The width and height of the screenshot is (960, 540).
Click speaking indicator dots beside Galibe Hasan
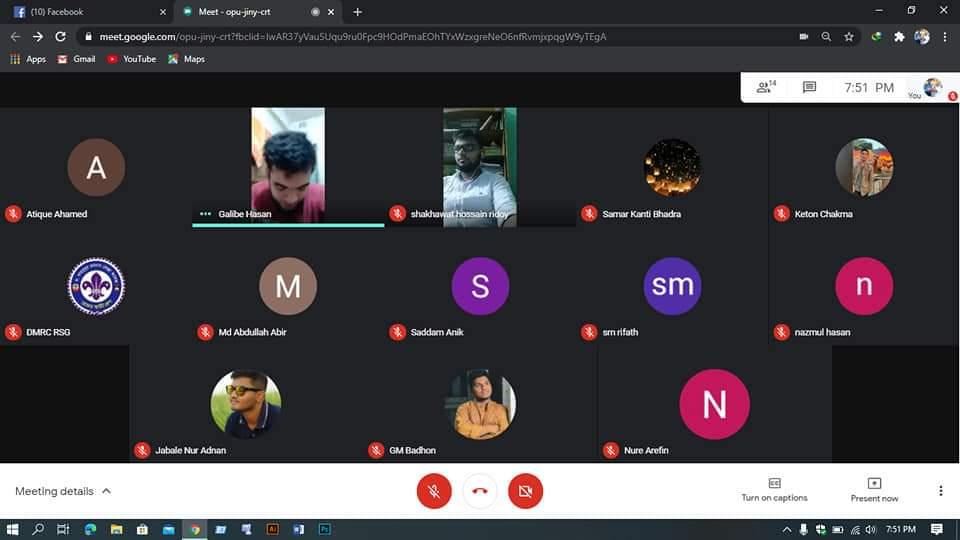pos(205,214)
